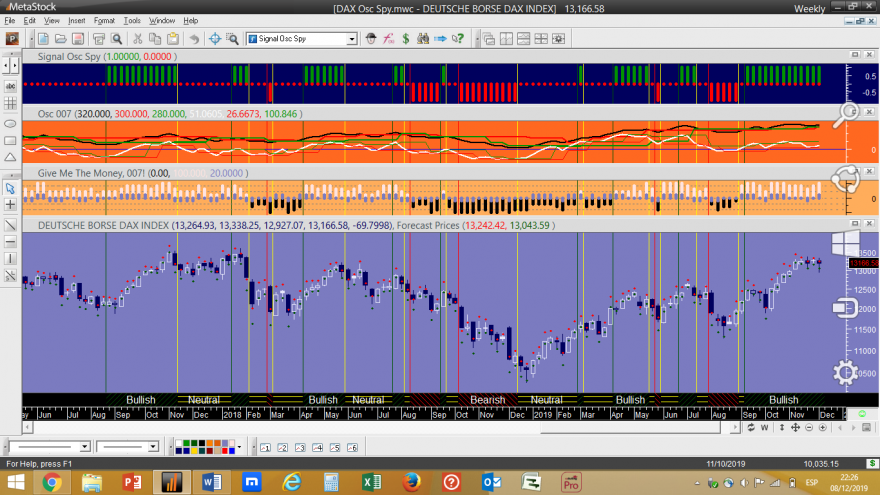Select the Zoom Box magnifier tool

click(232, 39)
